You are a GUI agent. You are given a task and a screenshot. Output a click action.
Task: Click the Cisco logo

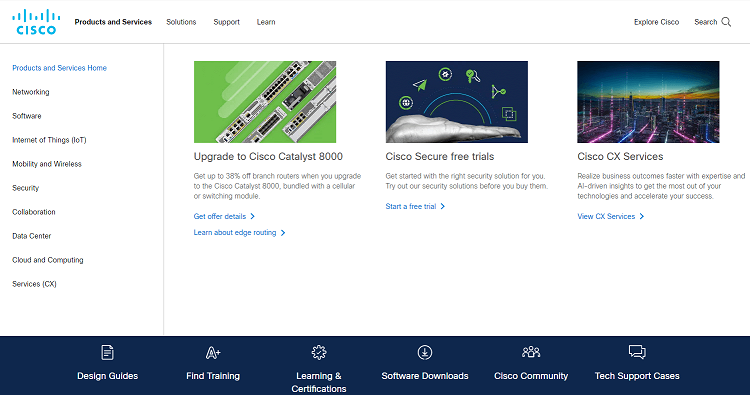point(36,22)
